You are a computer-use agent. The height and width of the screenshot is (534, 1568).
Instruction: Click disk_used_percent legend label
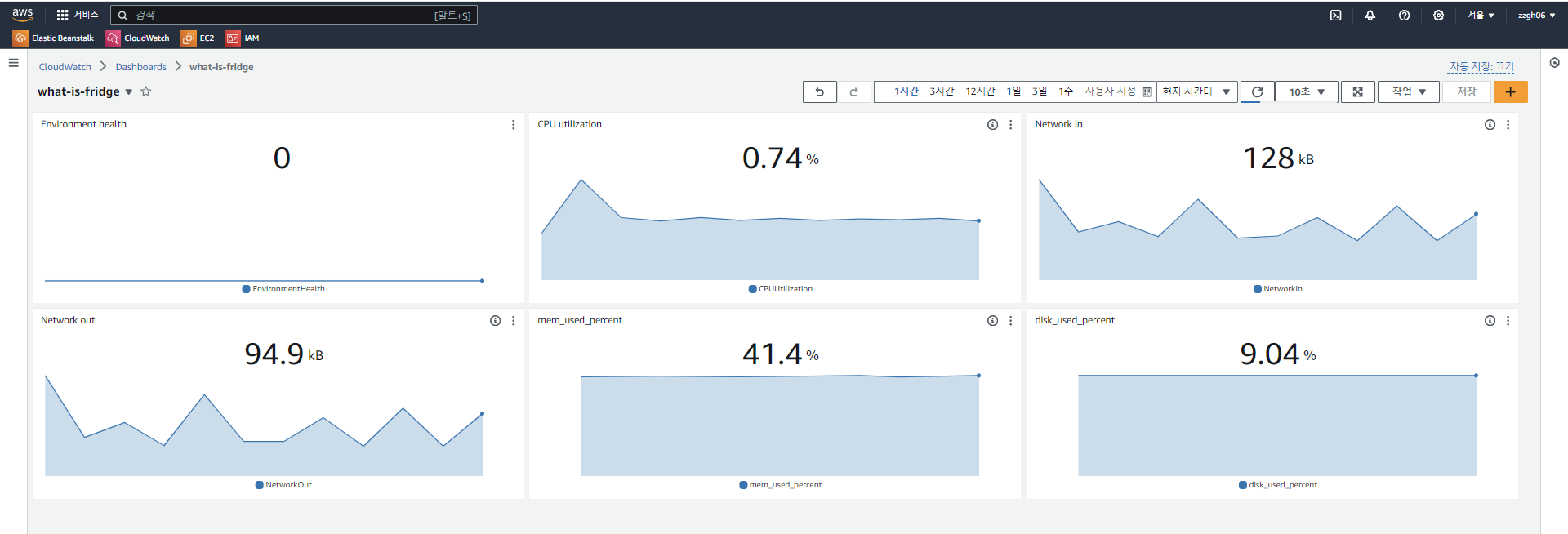coord(1283,485)
